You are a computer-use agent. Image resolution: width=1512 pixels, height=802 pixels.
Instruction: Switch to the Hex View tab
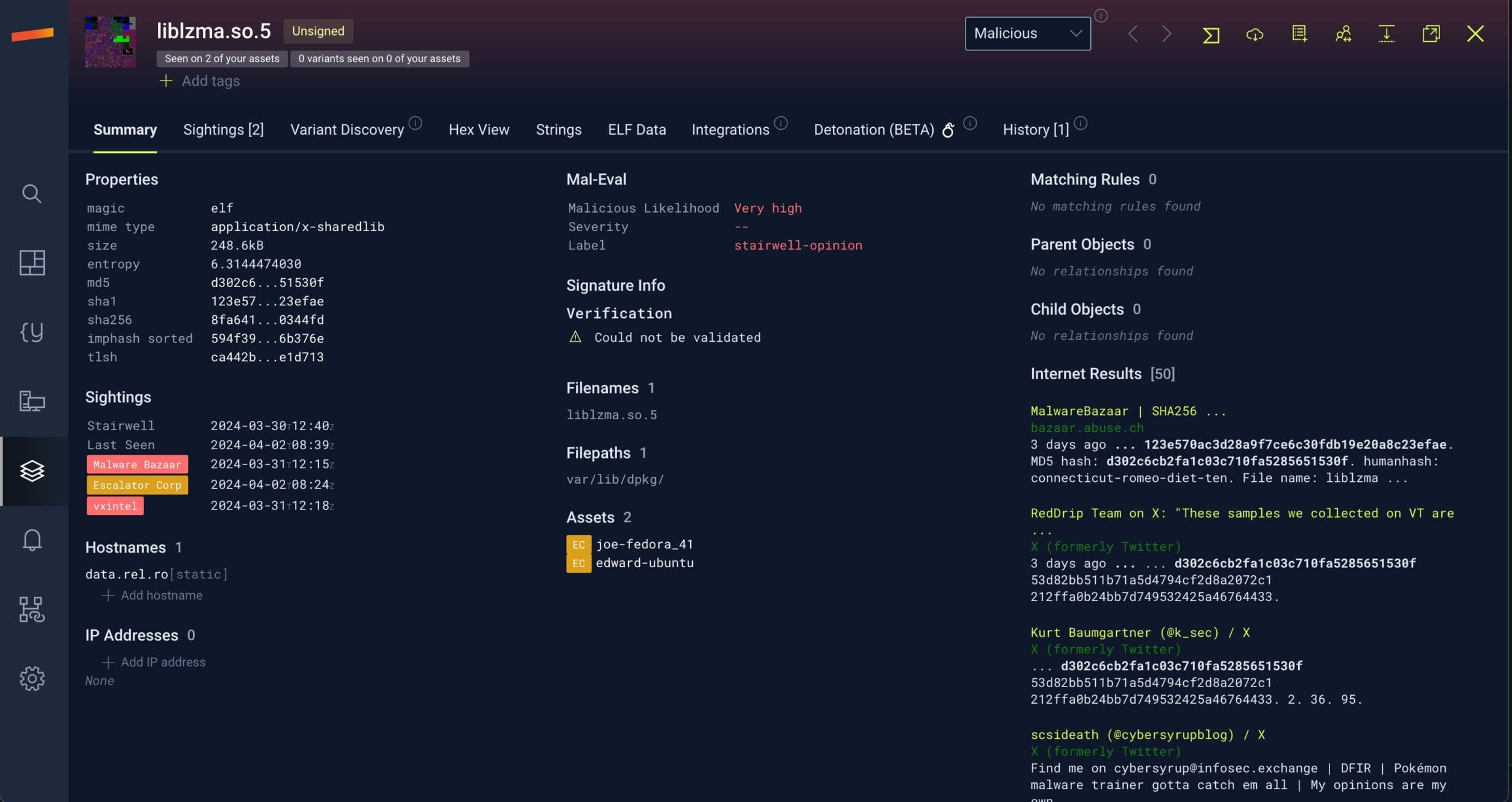point(478,130)
